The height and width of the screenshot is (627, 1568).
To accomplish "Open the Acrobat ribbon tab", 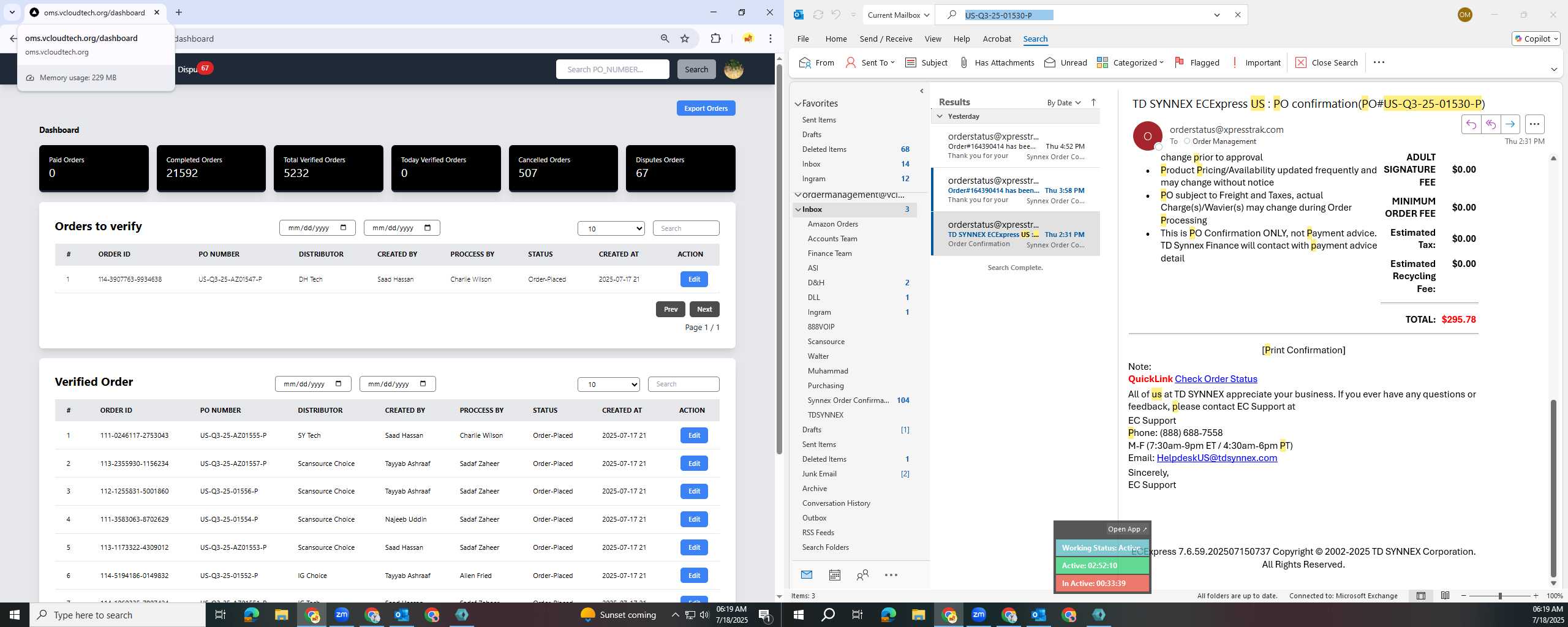I will coord(997,39).
